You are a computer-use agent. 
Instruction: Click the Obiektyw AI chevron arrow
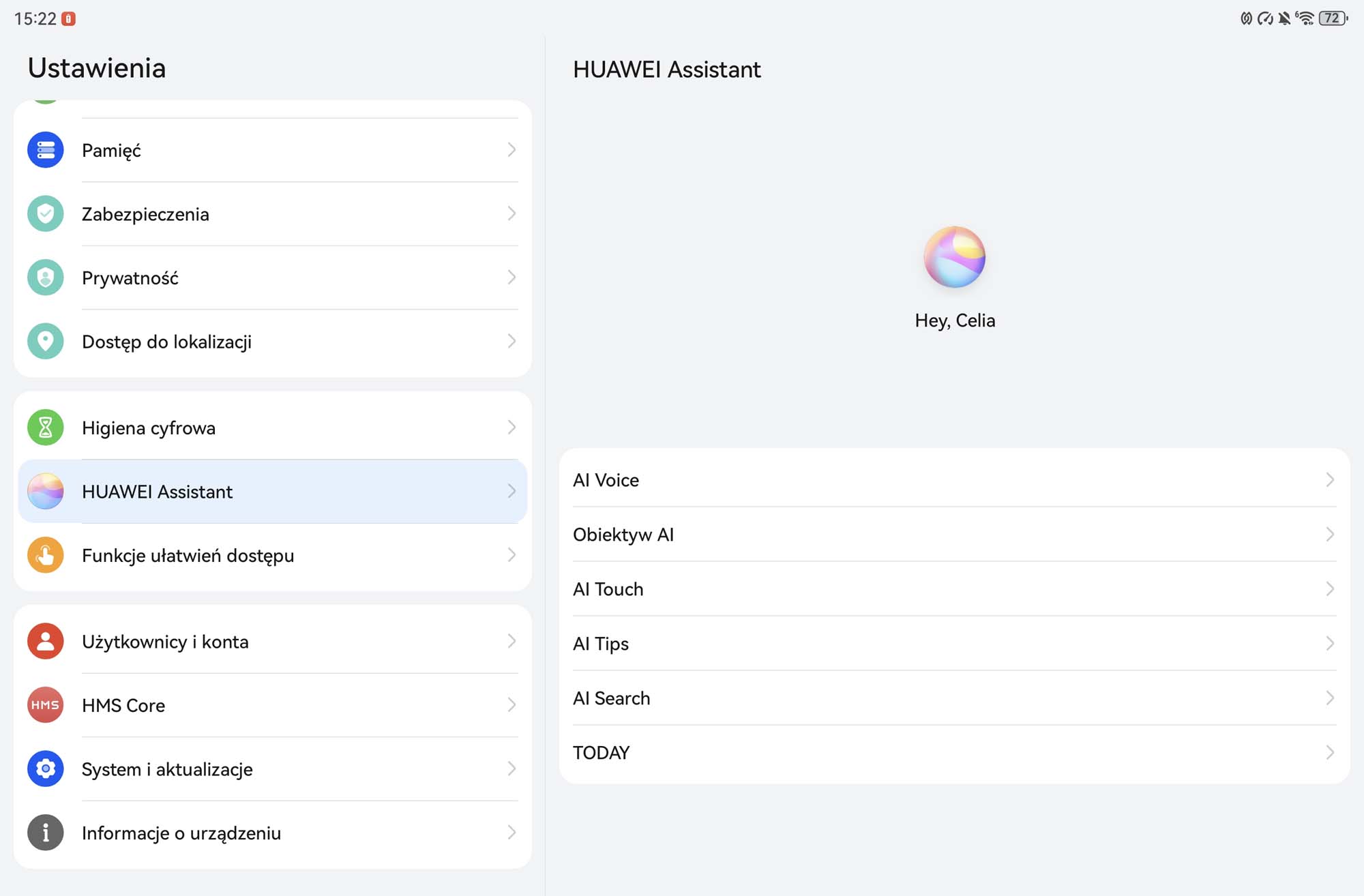click(x=1330, y=535)
